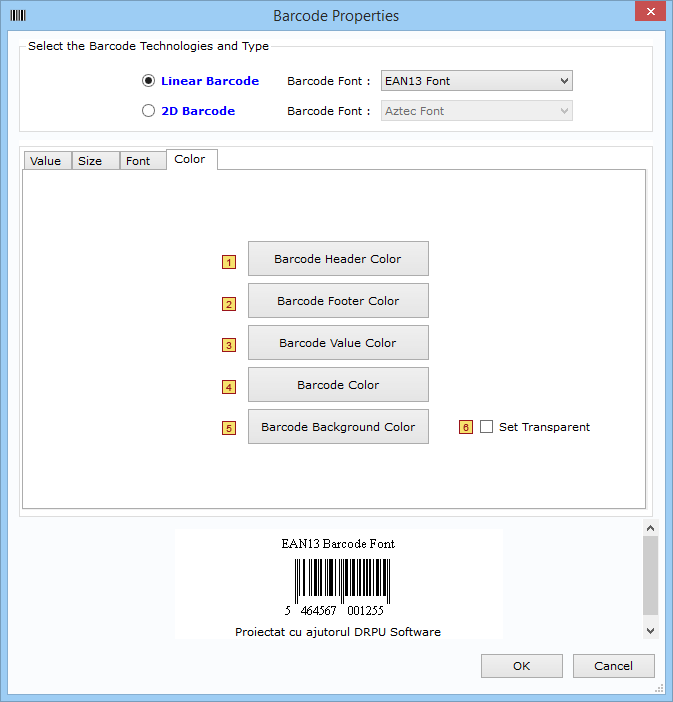Select the 2D Barcode radio button
The height and width of the screenshot is (702, 673).
point(148,111)
